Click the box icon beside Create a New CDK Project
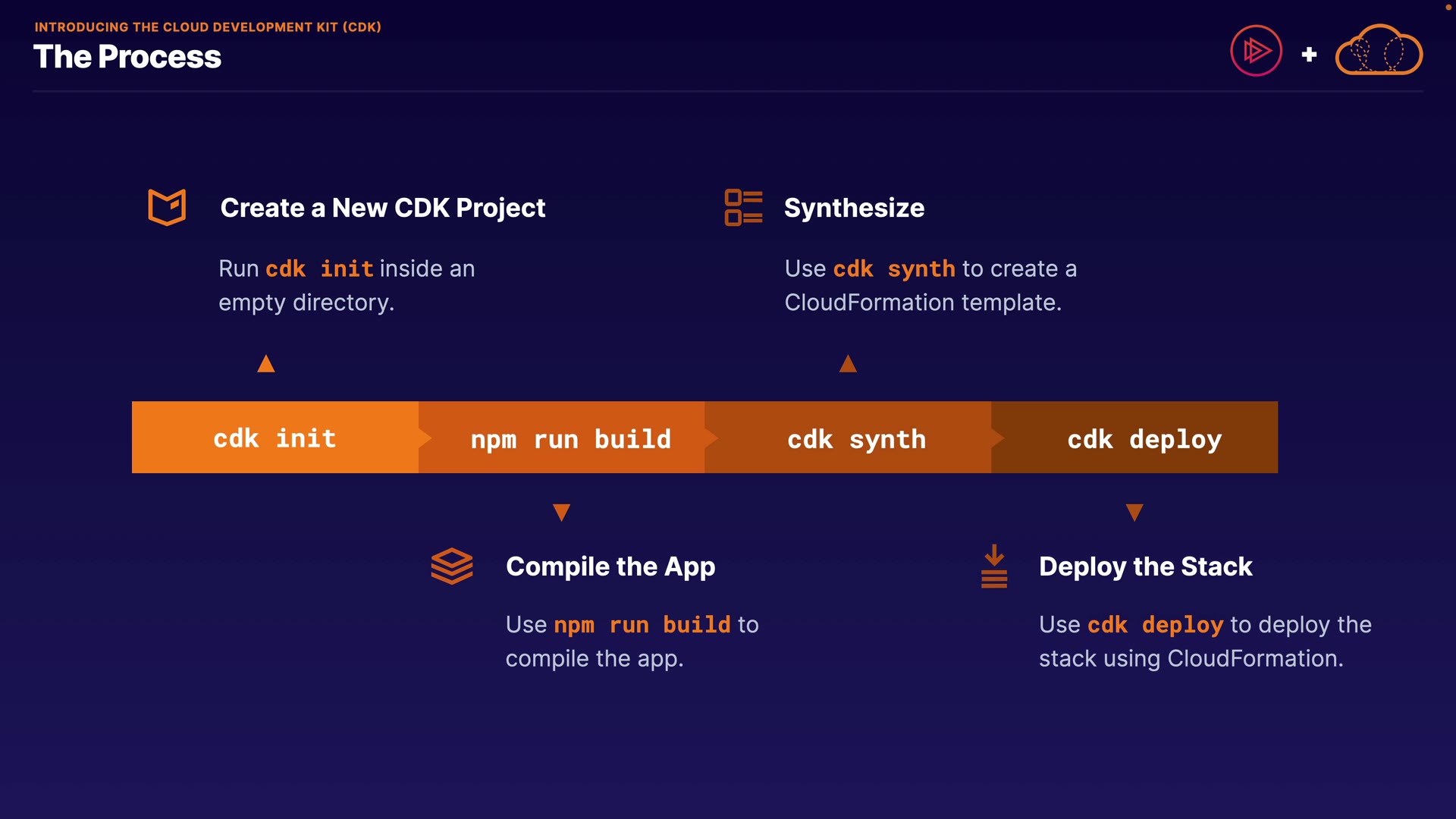This screenshot has width=1456, height=819. coord(167,207)
